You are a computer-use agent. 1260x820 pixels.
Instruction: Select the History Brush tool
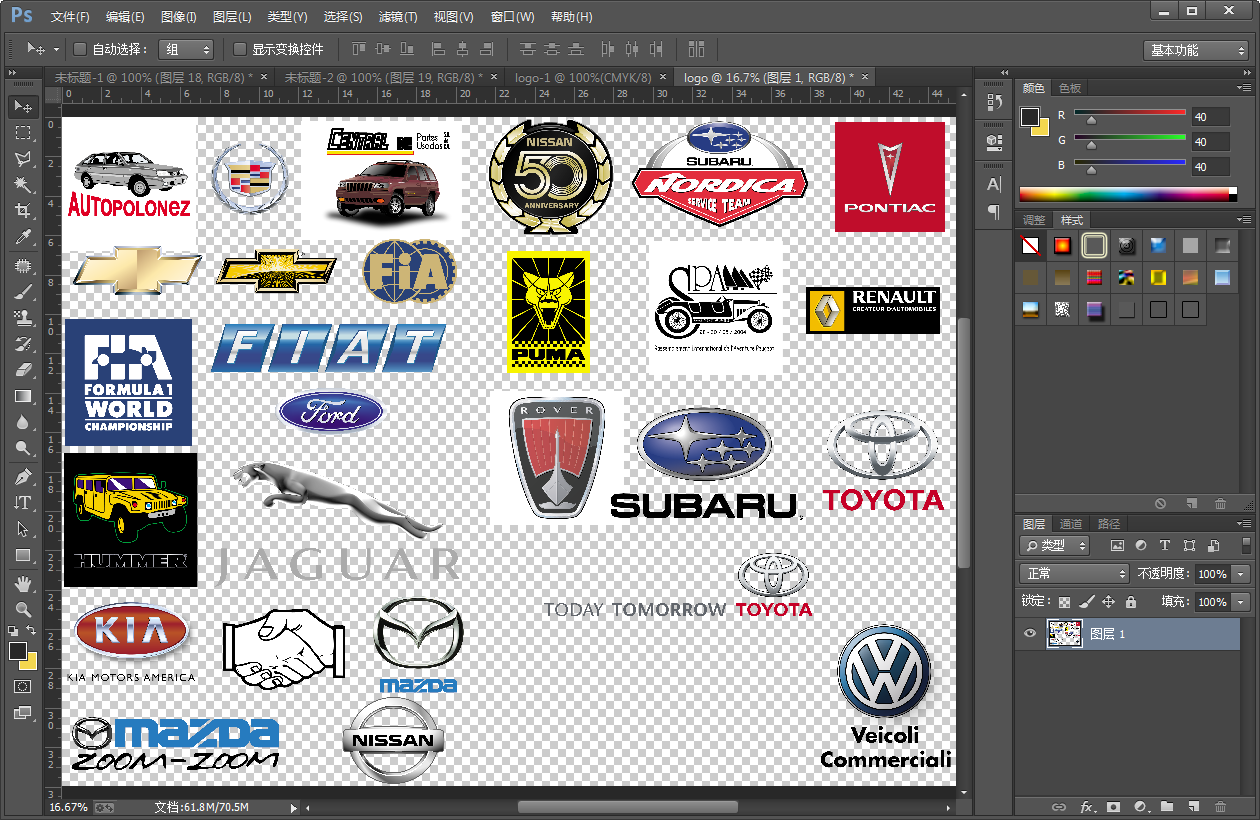(23, 344)
